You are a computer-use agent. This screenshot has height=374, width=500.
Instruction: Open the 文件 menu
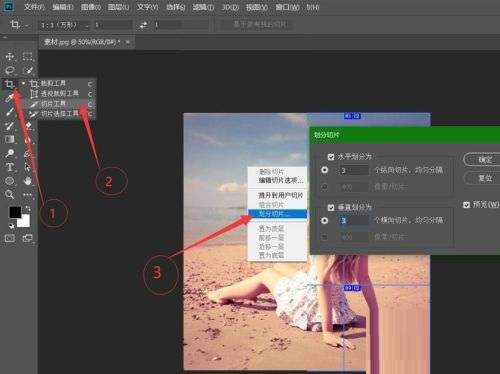[34, 7]
